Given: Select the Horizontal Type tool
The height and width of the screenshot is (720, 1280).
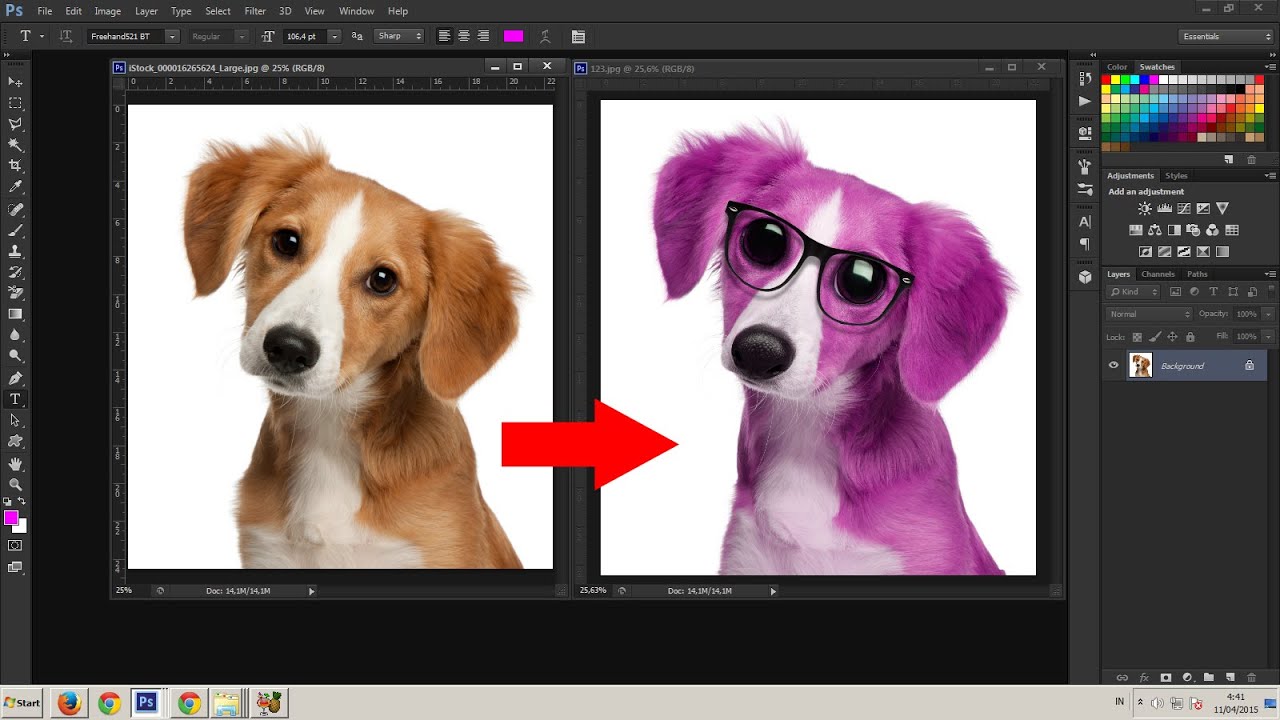Looking at the screenshot, I should [x=15, y=399].
